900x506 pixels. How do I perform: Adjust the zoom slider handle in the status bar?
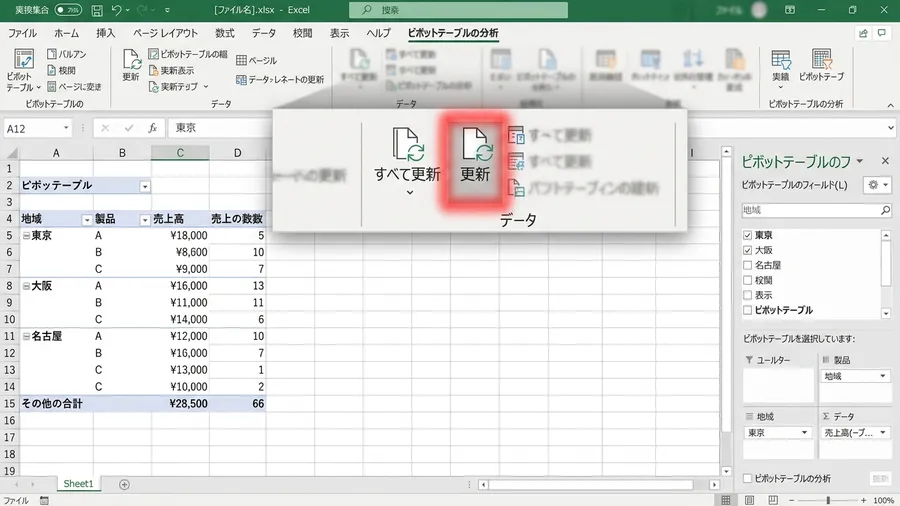(x=828, y=500)
